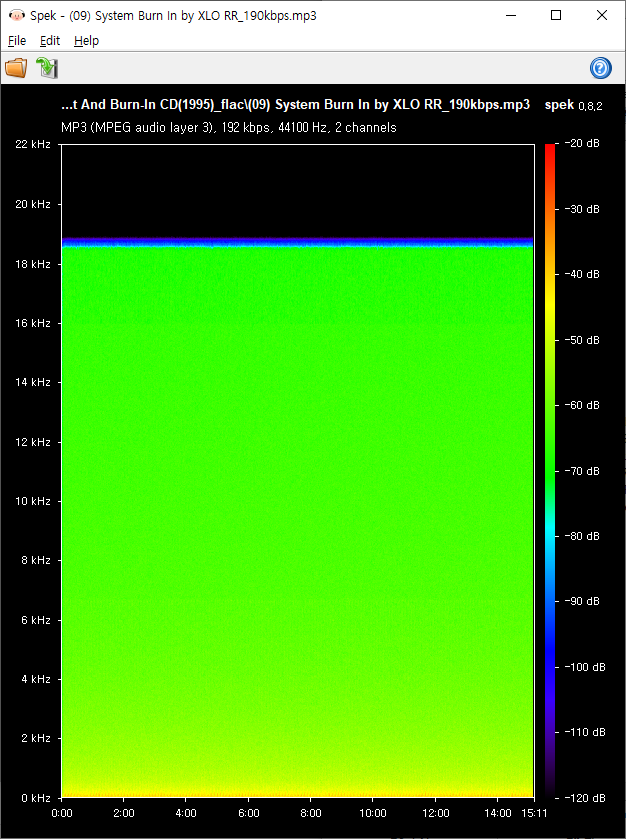
Task: Click the 0:00 time label
Action: coord(62,813)
